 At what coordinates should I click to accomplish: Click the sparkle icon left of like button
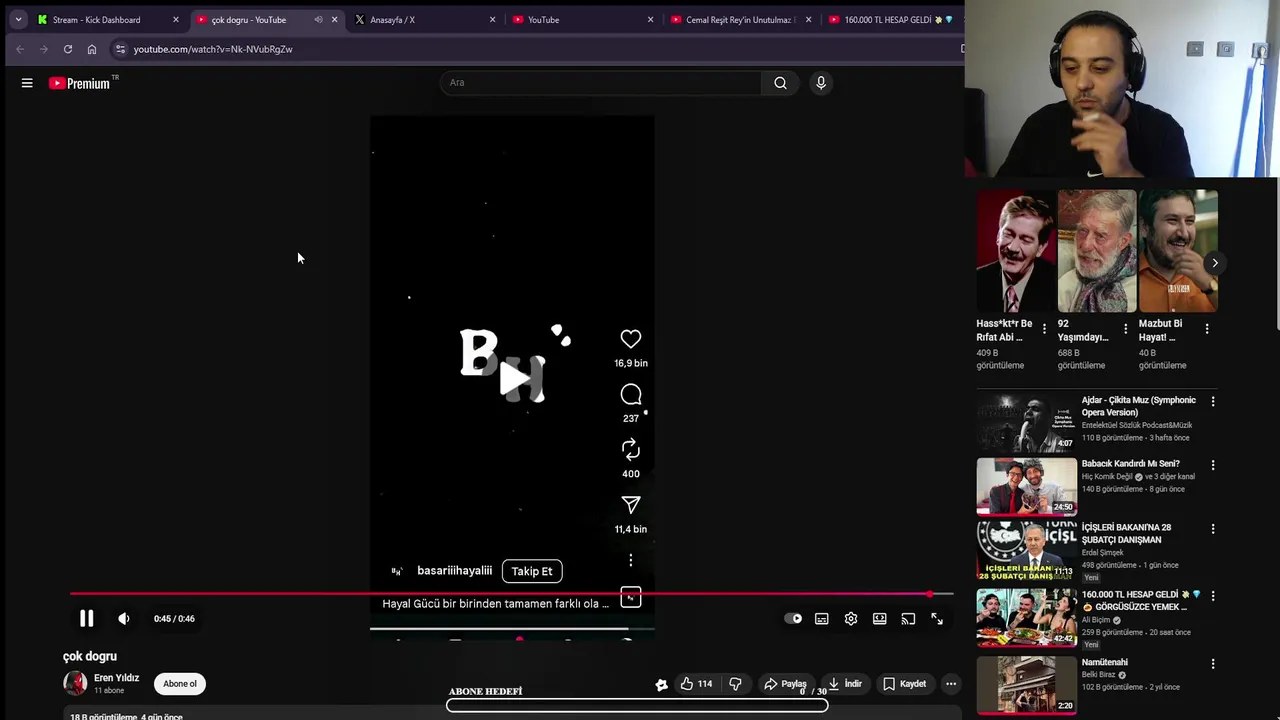click(661, 684)
